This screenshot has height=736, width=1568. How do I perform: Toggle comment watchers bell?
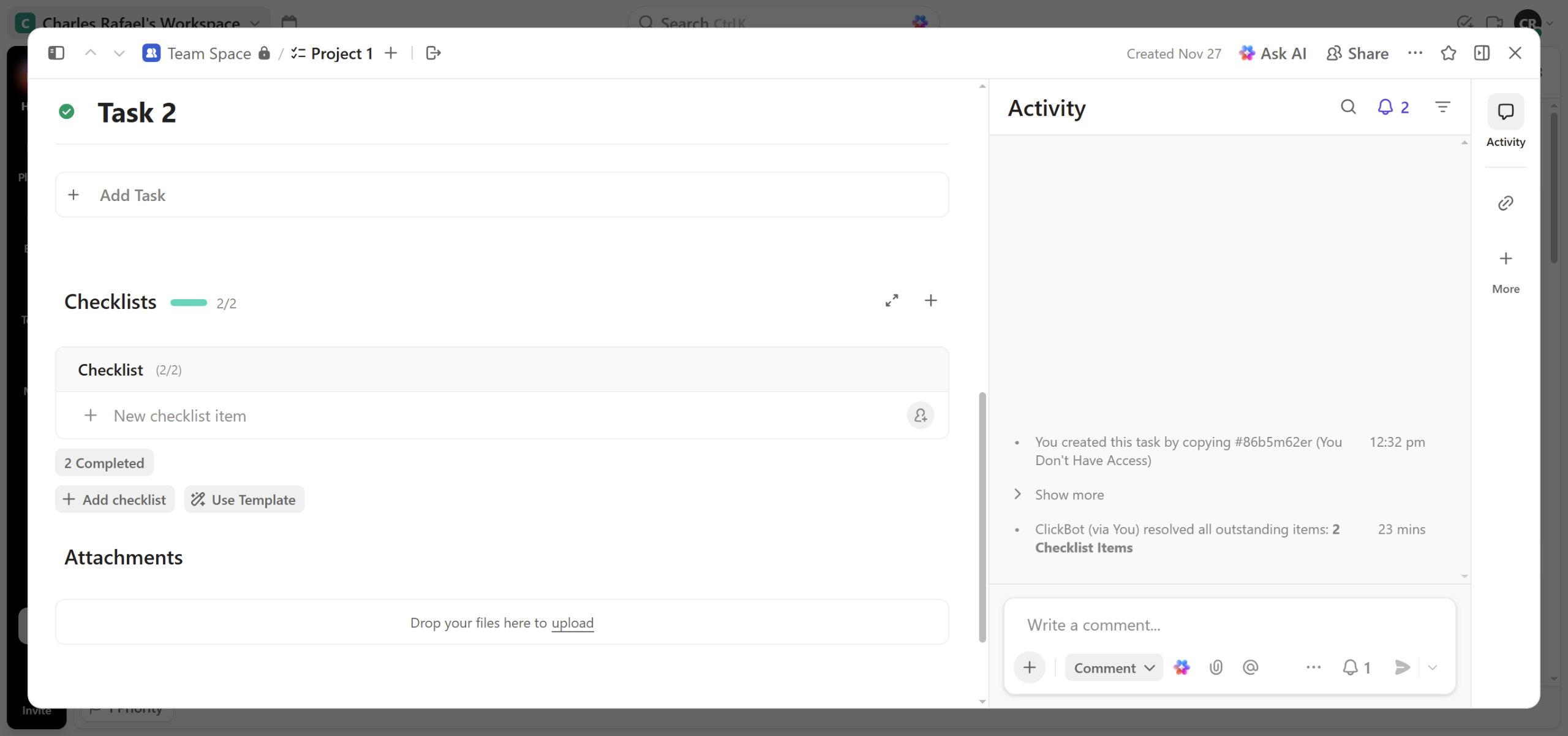click(1355, 667)
